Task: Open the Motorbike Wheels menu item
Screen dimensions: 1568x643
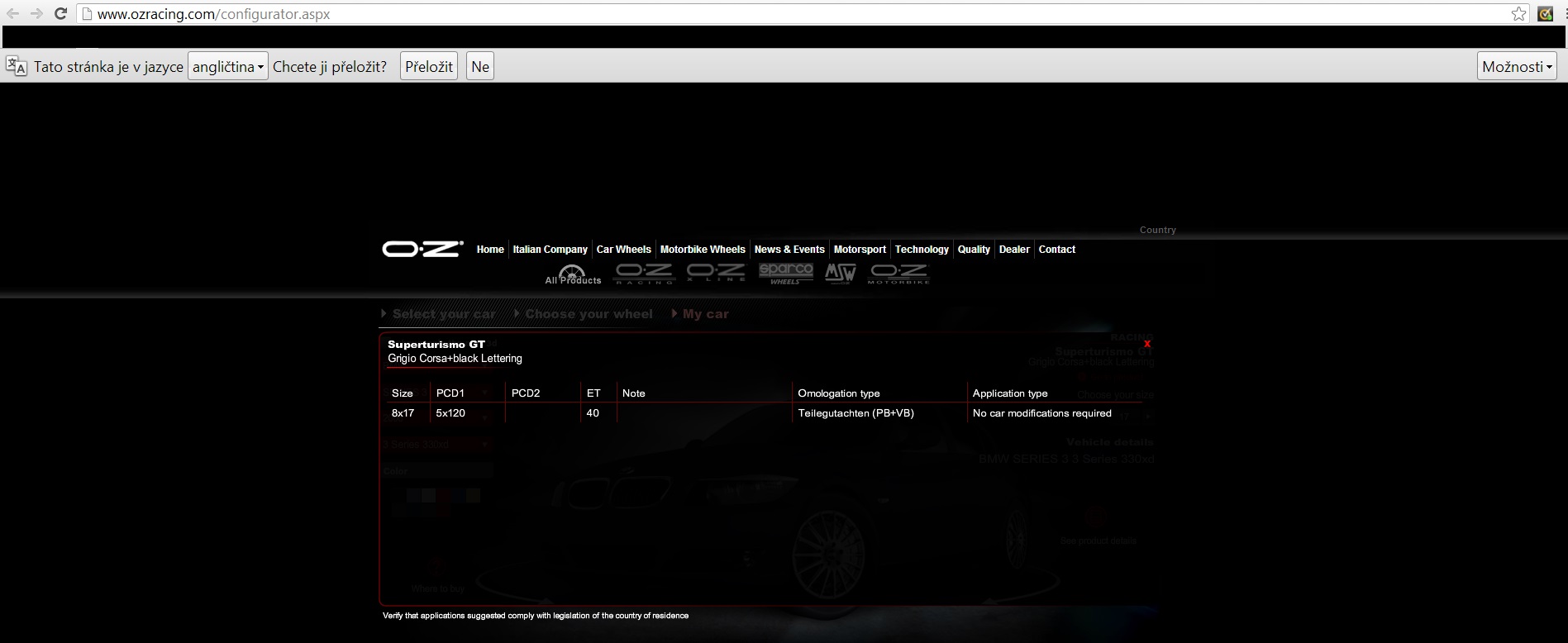Action: (703, 250)
